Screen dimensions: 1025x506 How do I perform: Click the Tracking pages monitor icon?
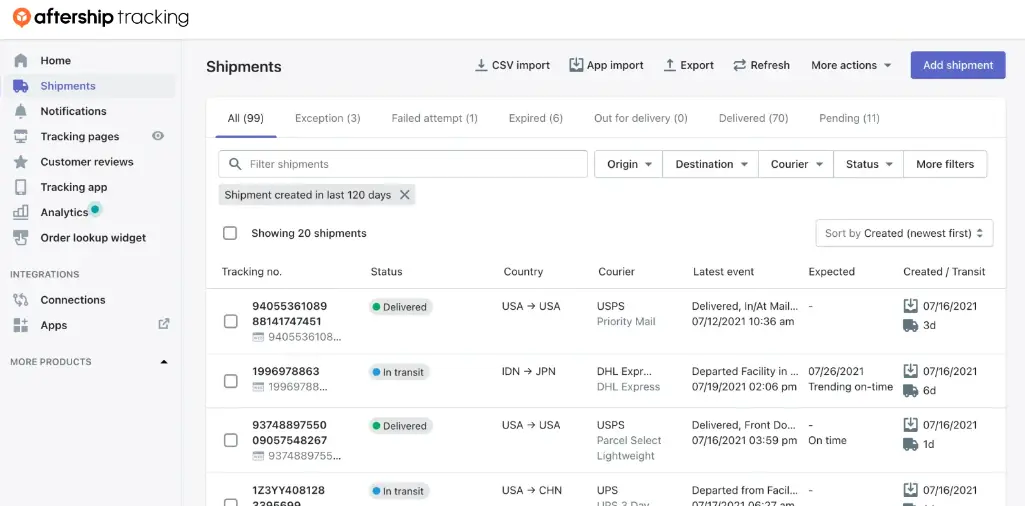point(21,137)
